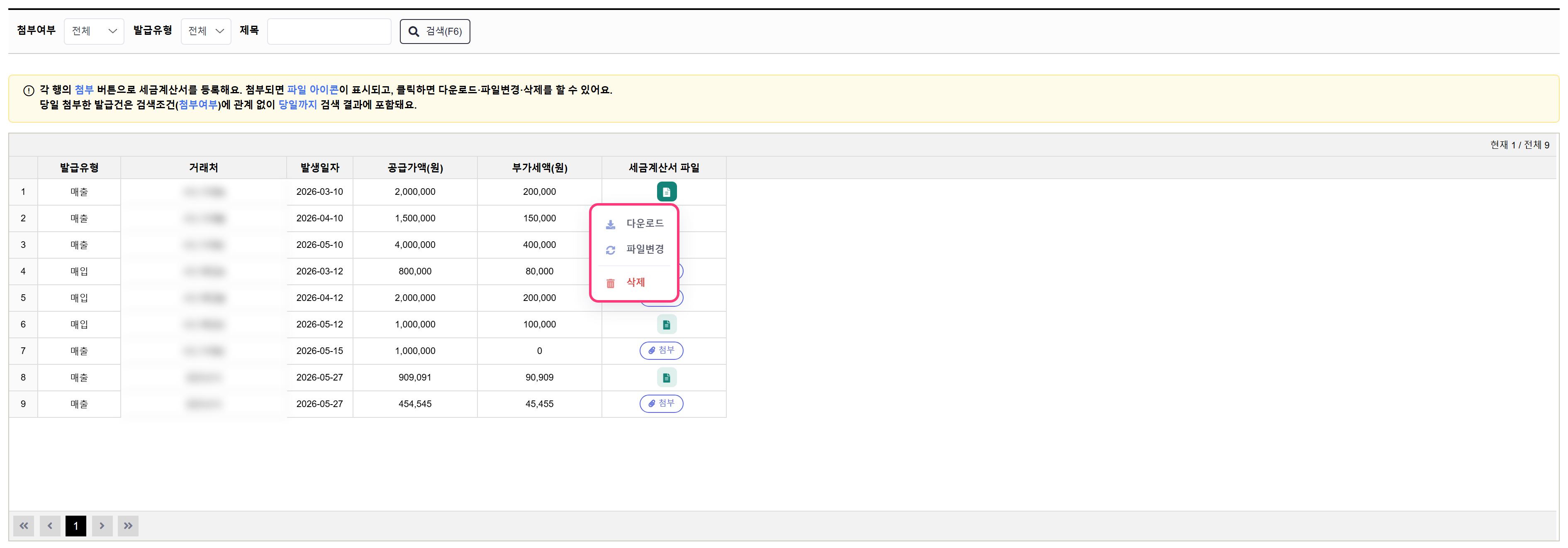Select the VAT cell 90,909
This screenshot has height=548, width=1568.
coord(539,377)
